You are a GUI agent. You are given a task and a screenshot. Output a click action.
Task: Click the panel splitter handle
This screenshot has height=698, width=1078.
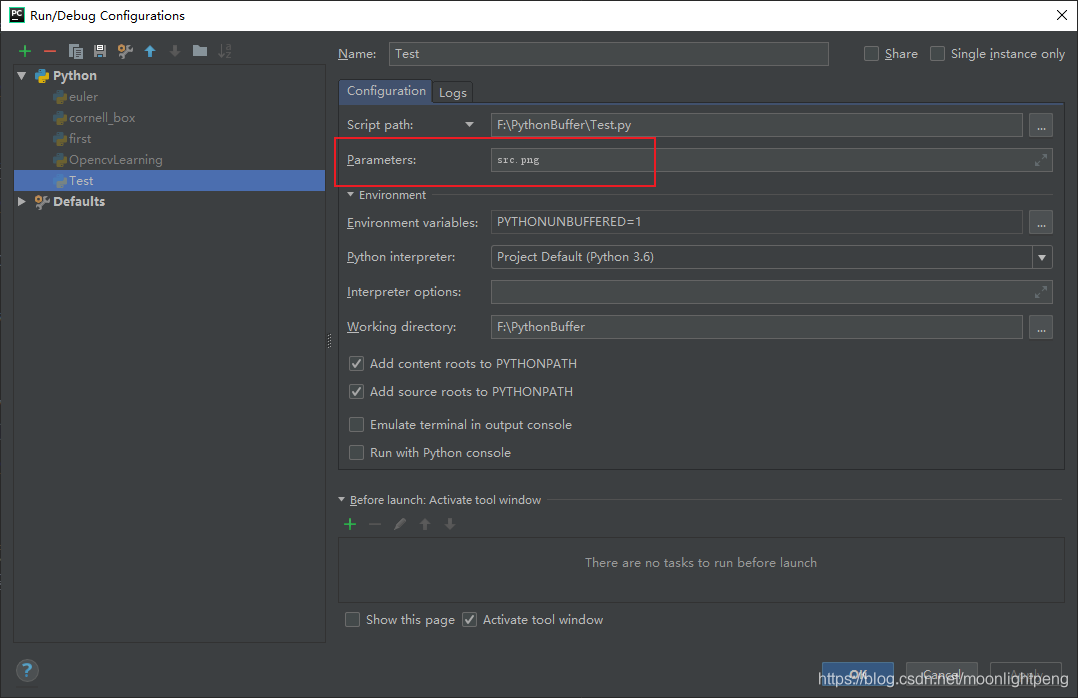pyautogui.click(x=329, y=340)
